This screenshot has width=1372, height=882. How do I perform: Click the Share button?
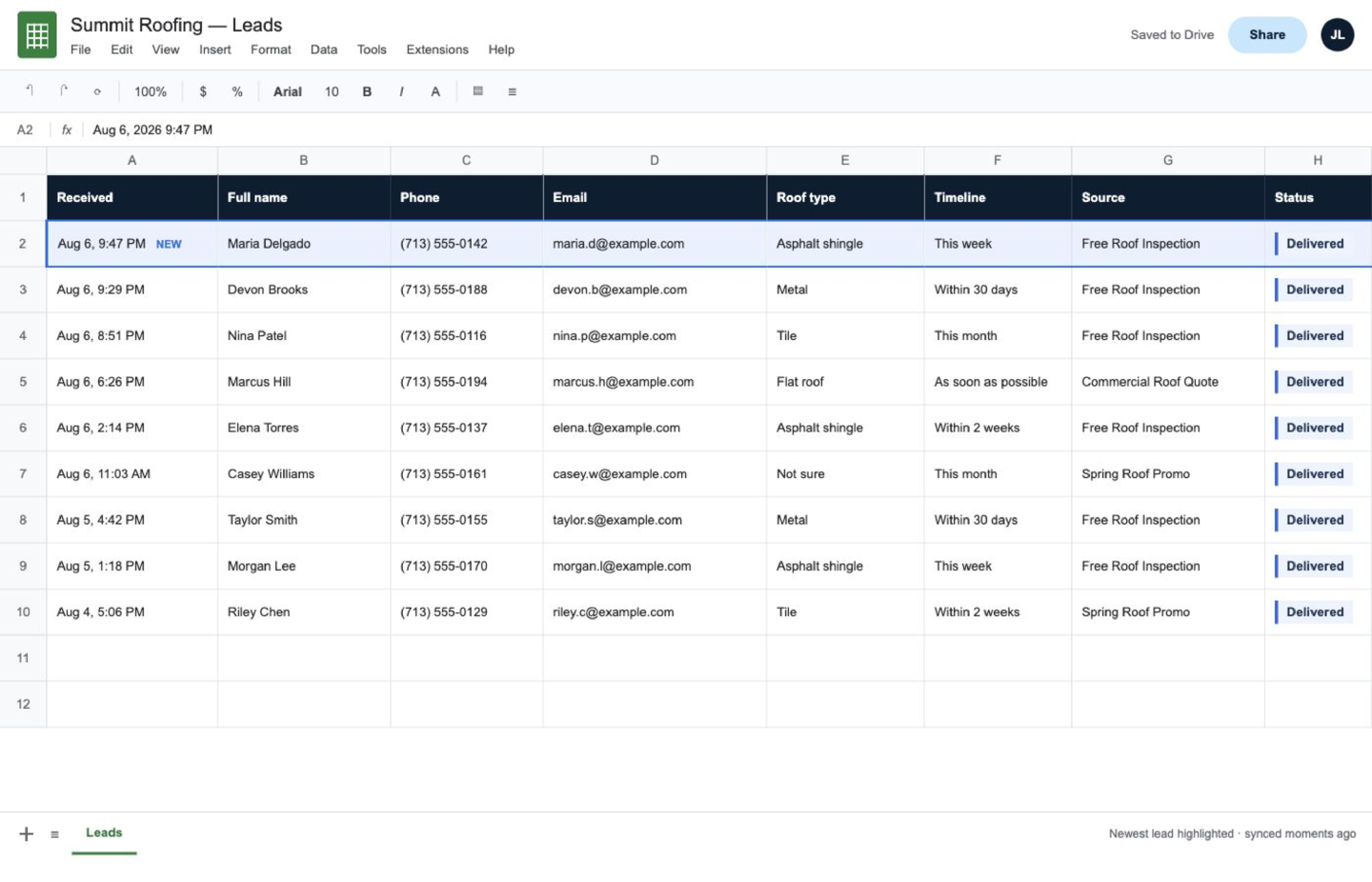pyautogui.click(x=1267, y=34)
